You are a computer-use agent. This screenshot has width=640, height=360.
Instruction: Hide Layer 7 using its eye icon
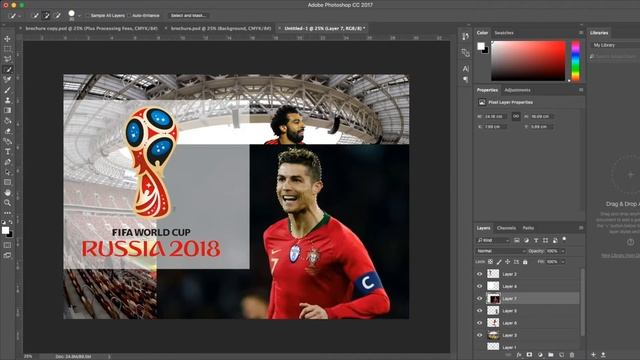[x=480, y=298]
